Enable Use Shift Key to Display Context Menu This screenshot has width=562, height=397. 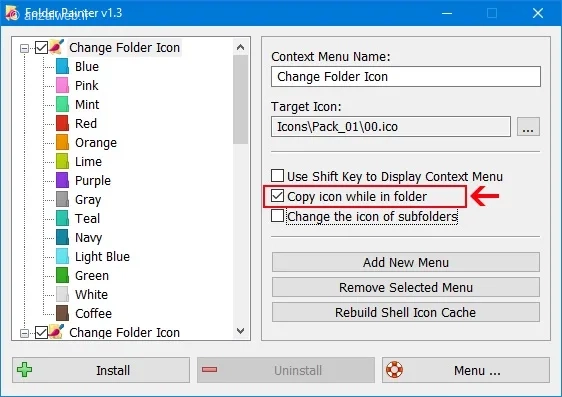(x=277, y=176)
